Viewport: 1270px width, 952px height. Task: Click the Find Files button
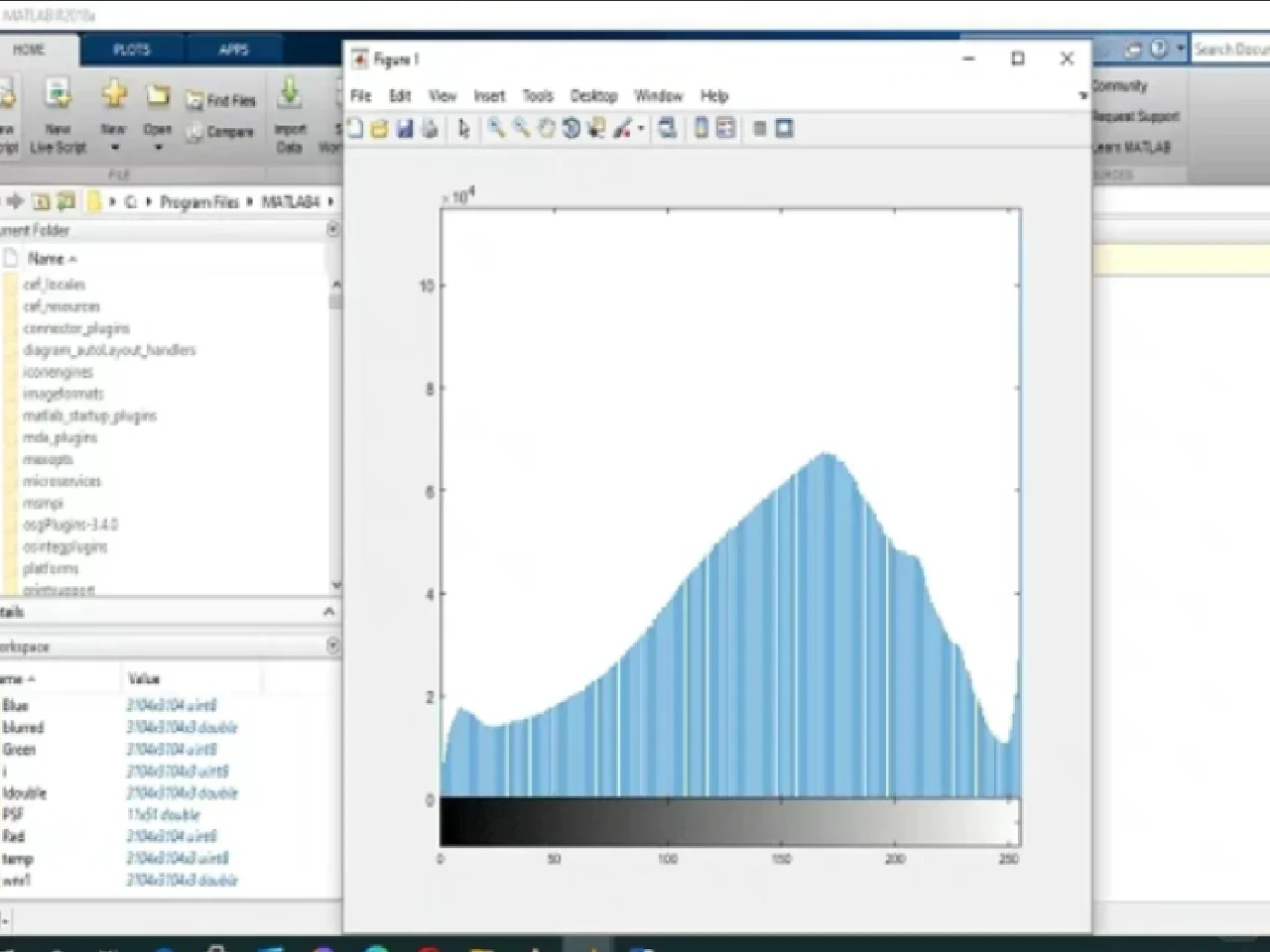tap(221, 100)
